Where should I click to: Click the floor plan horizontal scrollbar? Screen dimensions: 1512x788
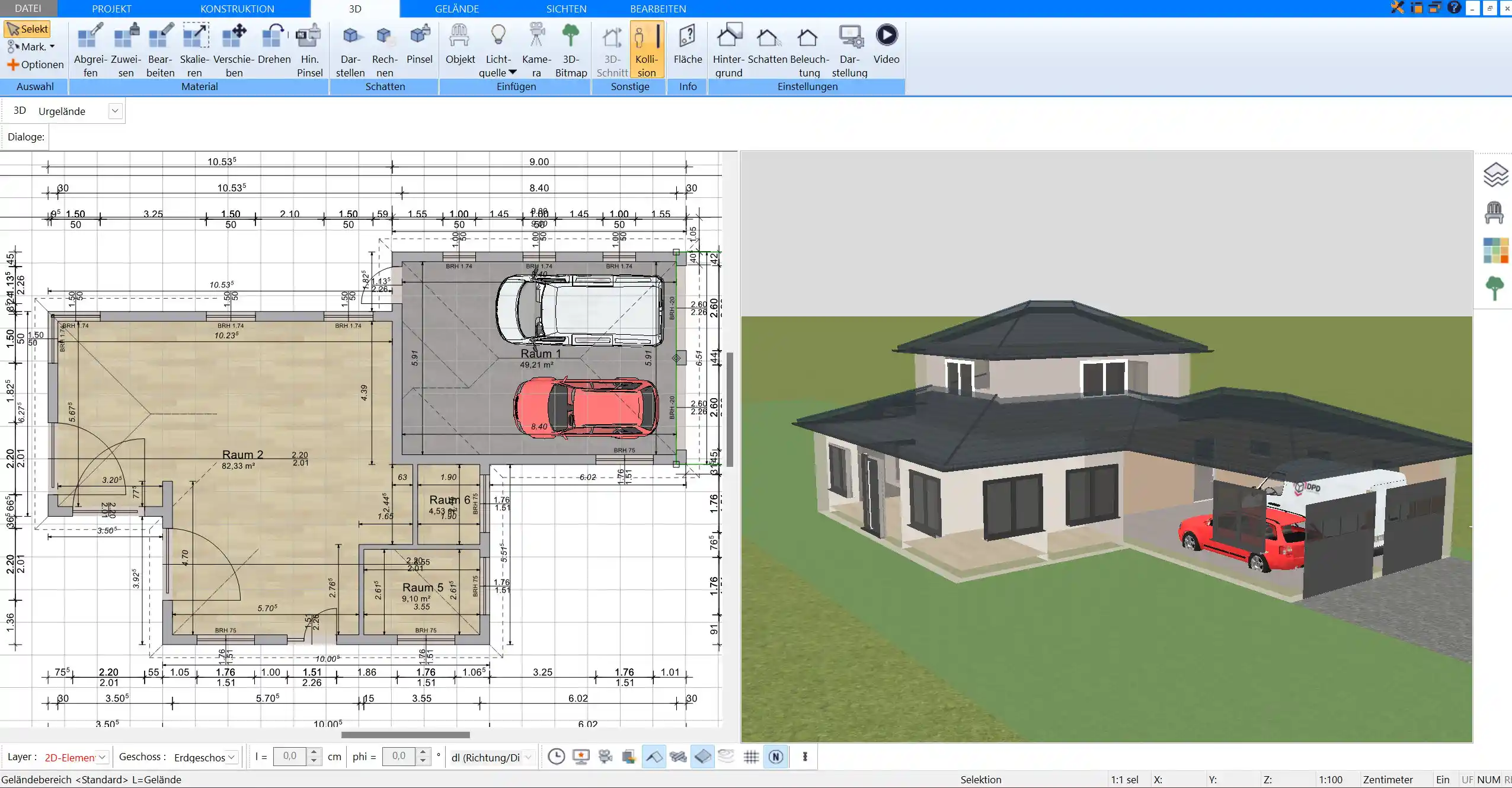[405, 735]
